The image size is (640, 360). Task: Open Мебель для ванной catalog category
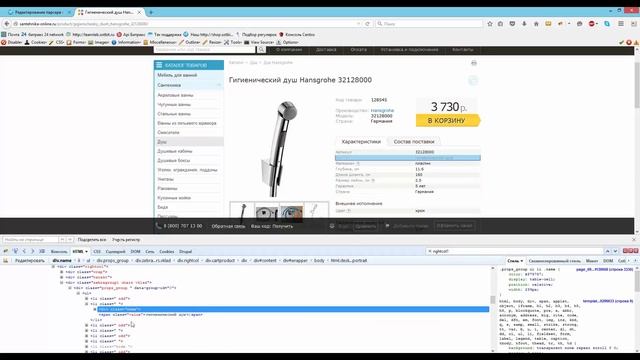click(x=177, y=75)
